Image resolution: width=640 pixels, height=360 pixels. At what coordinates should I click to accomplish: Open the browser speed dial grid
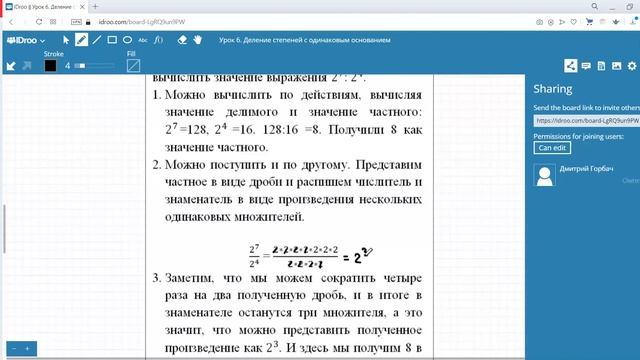tap(53, 22)
